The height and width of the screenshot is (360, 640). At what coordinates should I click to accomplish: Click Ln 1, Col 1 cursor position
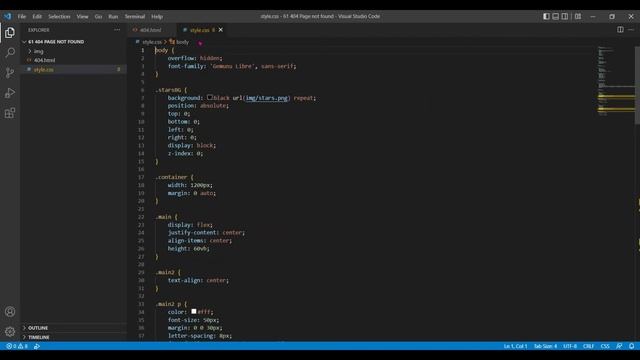click(515, 346)
